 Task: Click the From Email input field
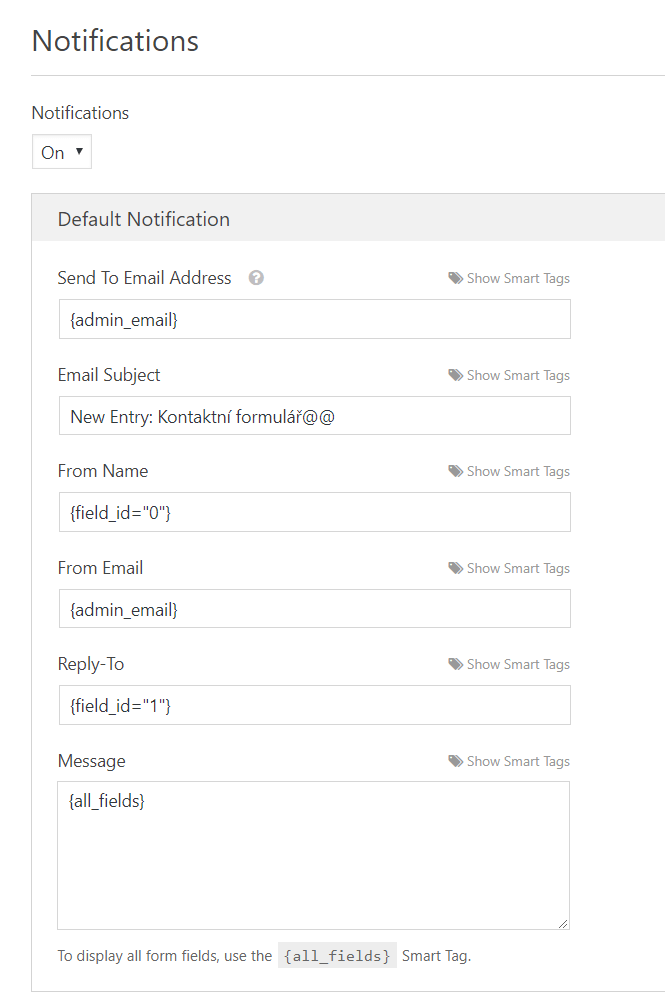(x=315, y=609)
